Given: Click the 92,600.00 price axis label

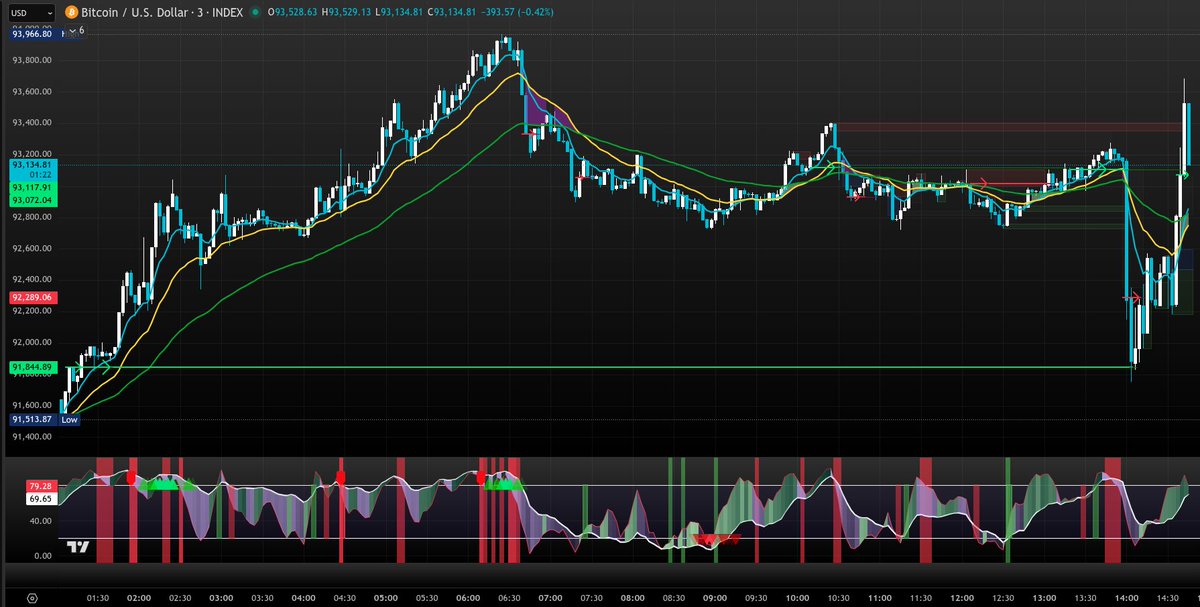Looking at the screenshot, I should point(31,248).
